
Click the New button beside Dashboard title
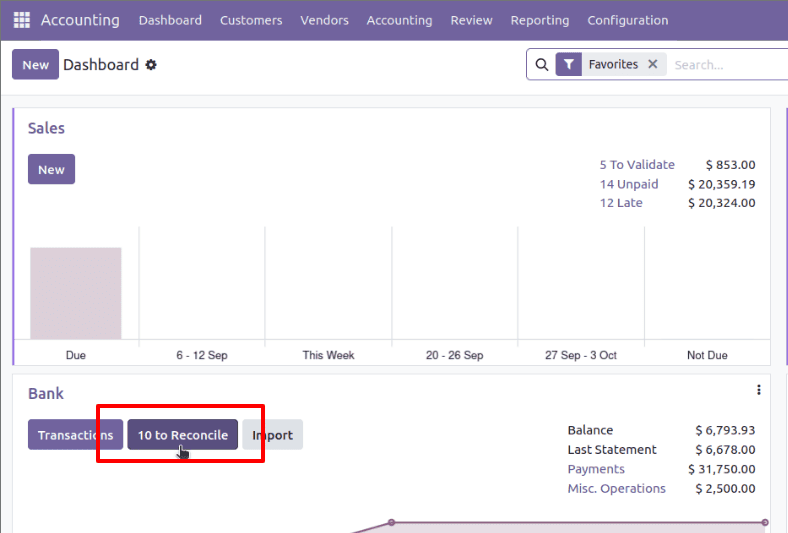coord(35,64)
